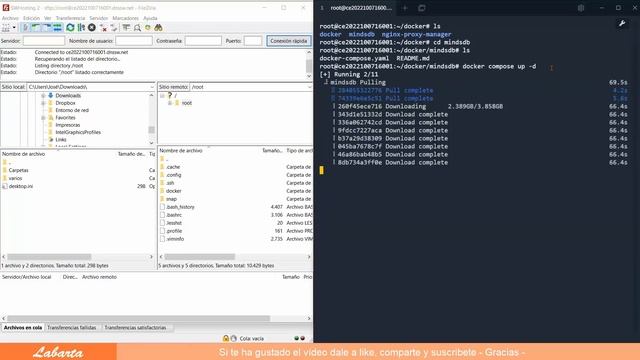The height and width of the screenshot is (360, 640).
Task: Open the Transferencia menu
Action: pos(70,18)
